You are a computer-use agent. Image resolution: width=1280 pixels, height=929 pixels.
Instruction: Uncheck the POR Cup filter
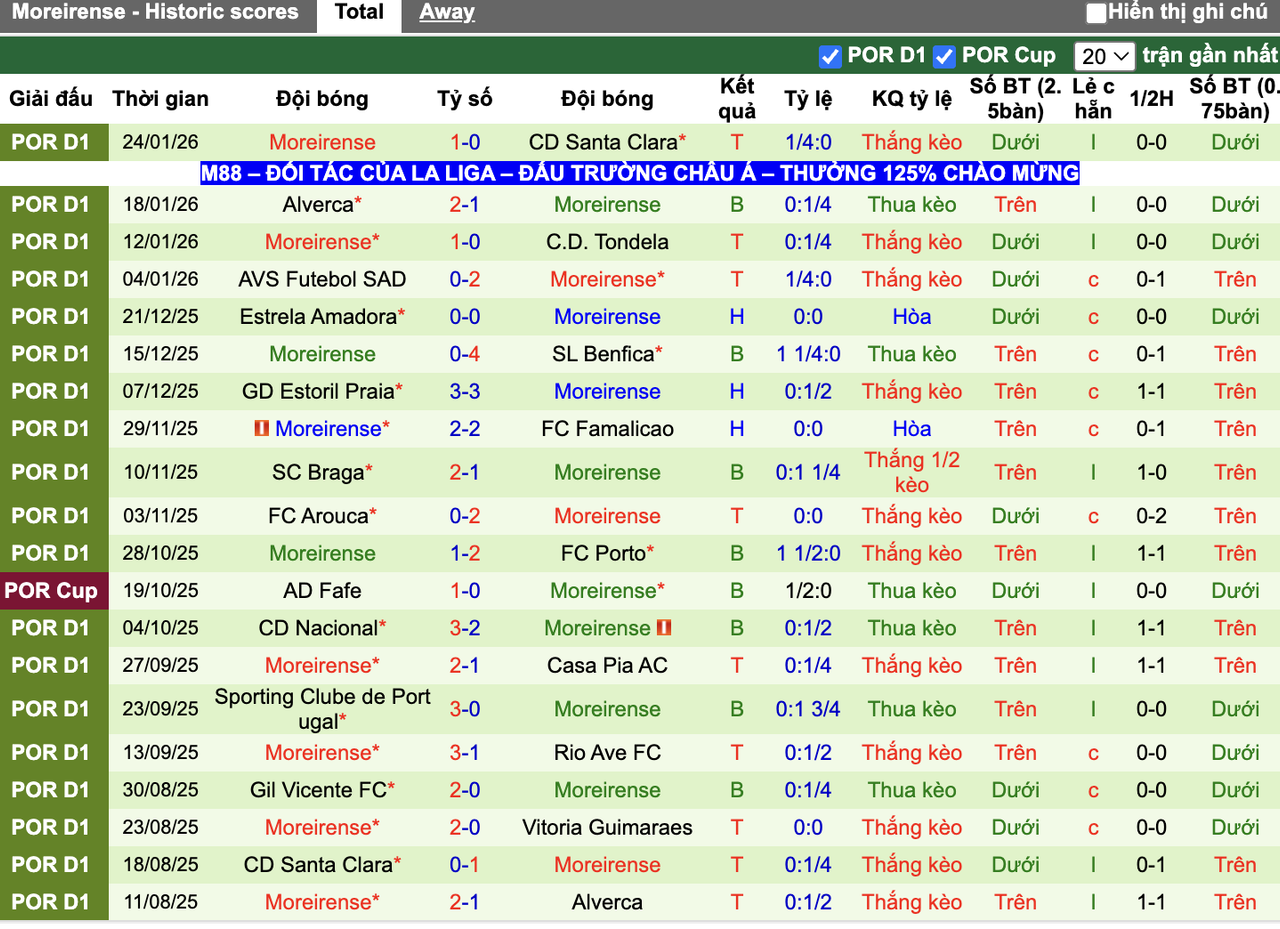coord(944,56)
